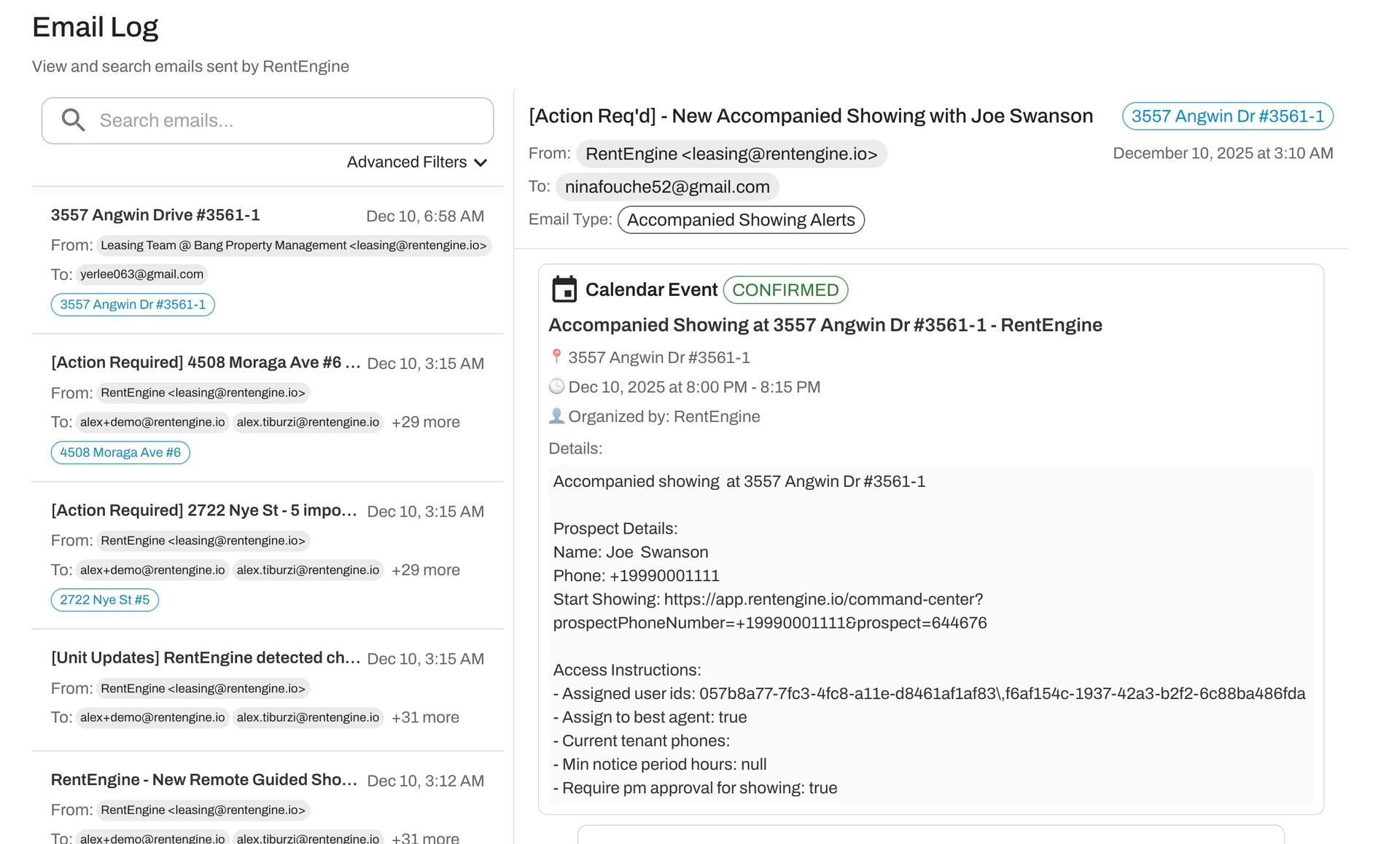Click the 3557 Angwin Dr #3561-1 property tag
The height and width of the screenshot is (844, 1400).
pyautogui.click(x=132, y=305)
